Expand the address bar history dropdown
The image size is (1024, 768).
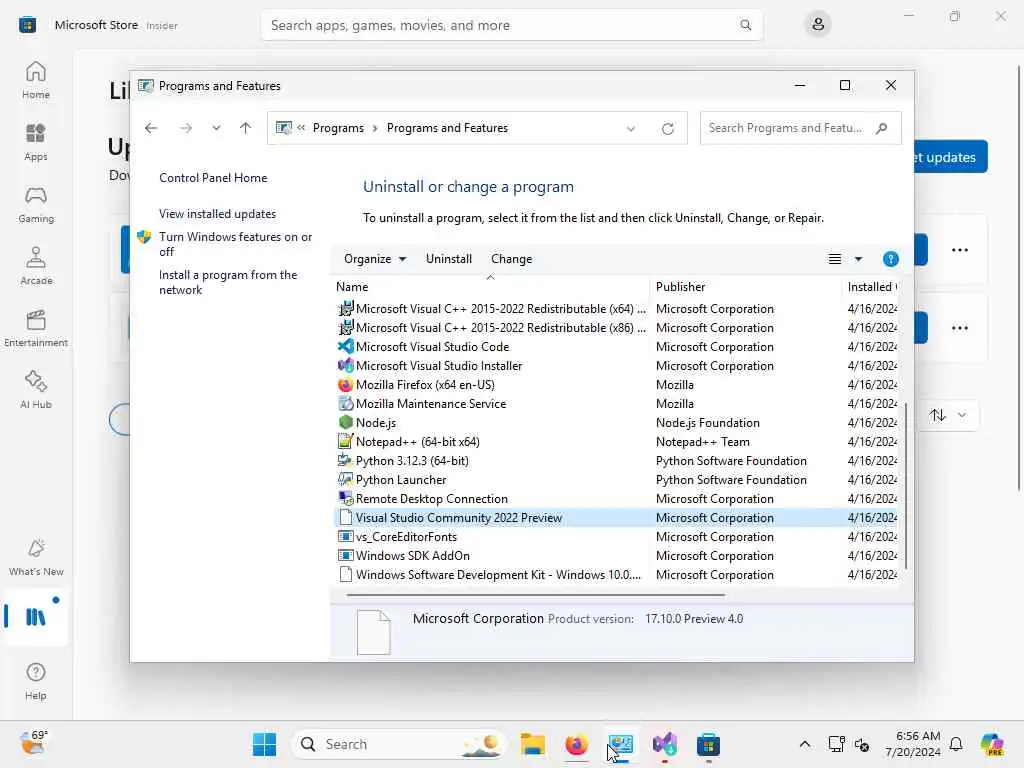click(631, 129)
